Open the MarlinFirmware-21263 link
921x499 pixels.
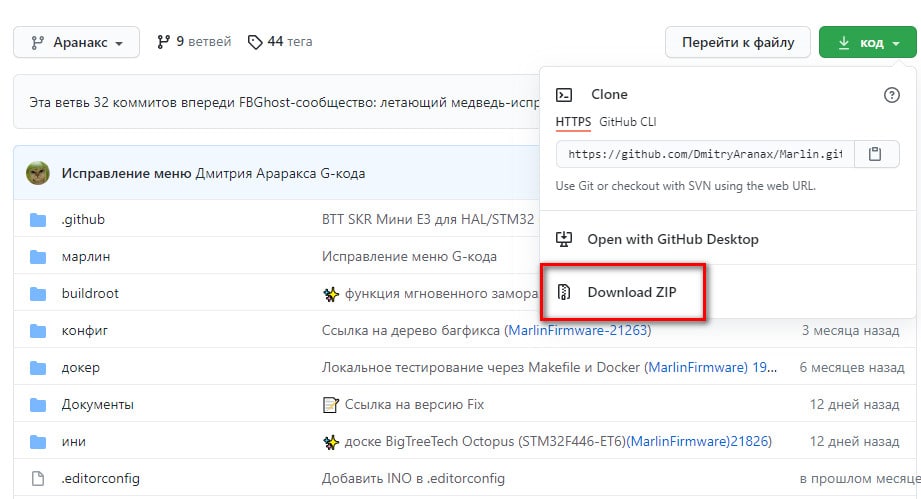tap(577, 331)
